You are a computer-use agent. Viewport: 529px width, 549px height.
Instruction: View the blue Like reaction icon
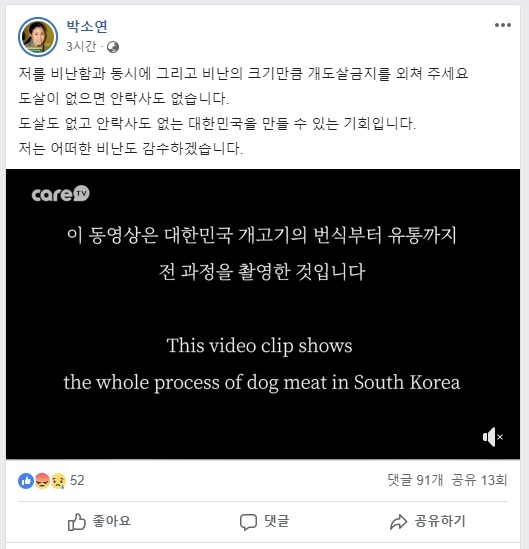pyautogui.click(x=26, y=481)
